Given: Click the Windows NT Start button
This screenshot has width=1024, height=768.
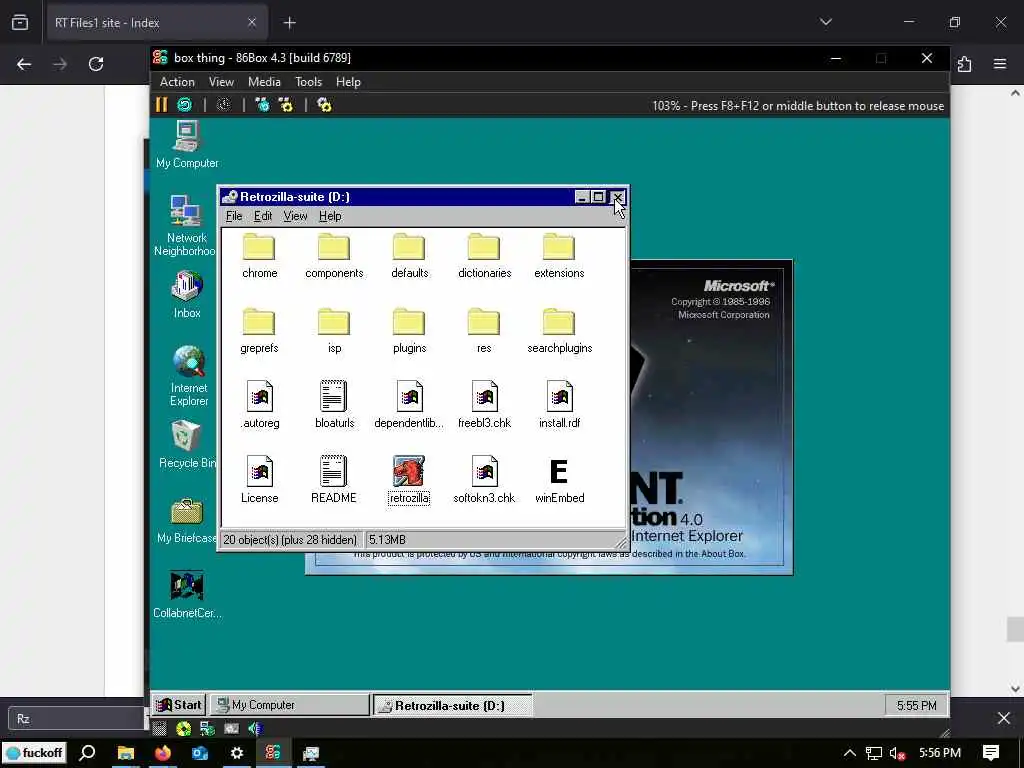Looking at the screenshot, I should click(179, 705).
